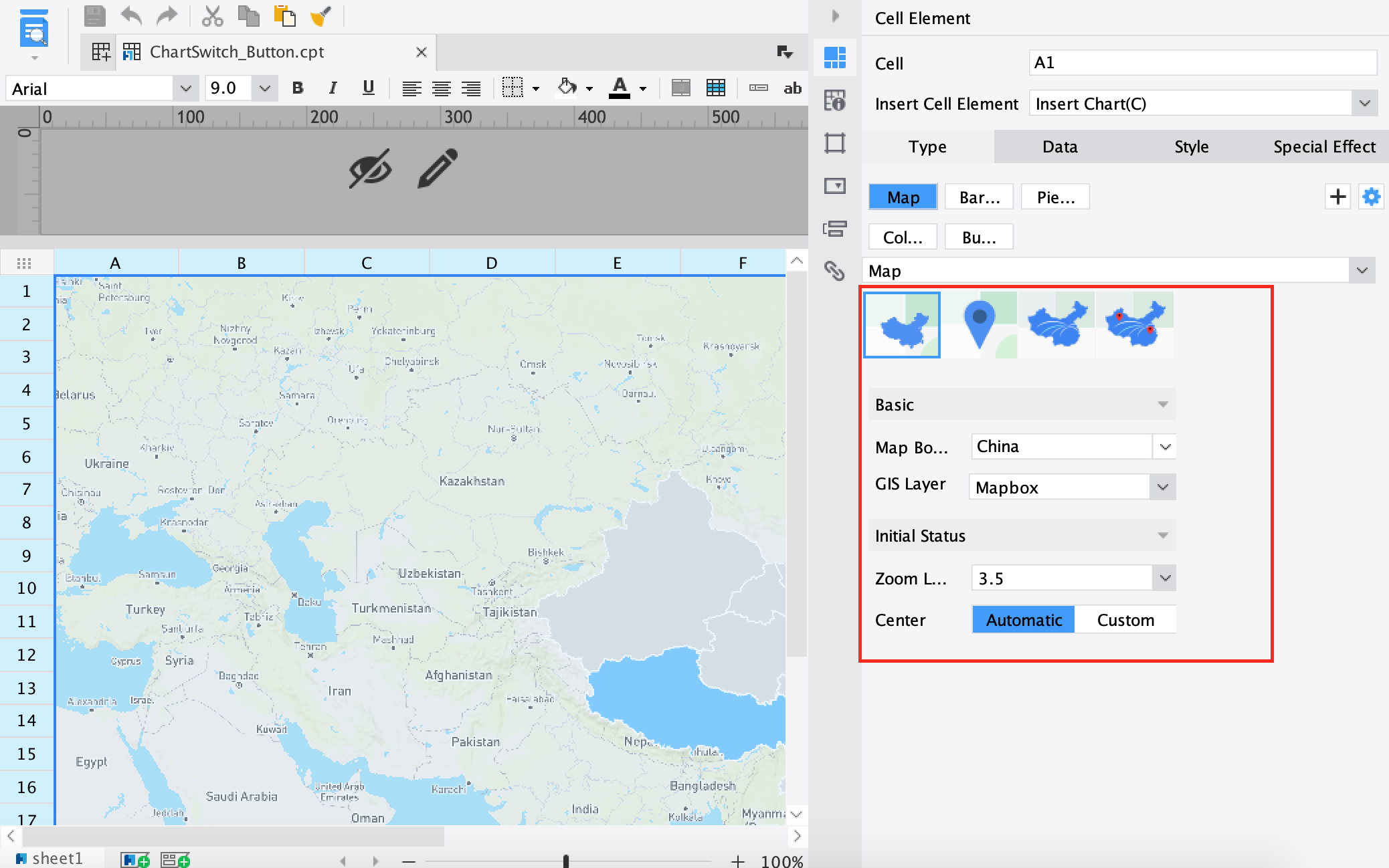Set Center to Automatic
This screenshot has width=1389, height=868.
pos(1024,620)
